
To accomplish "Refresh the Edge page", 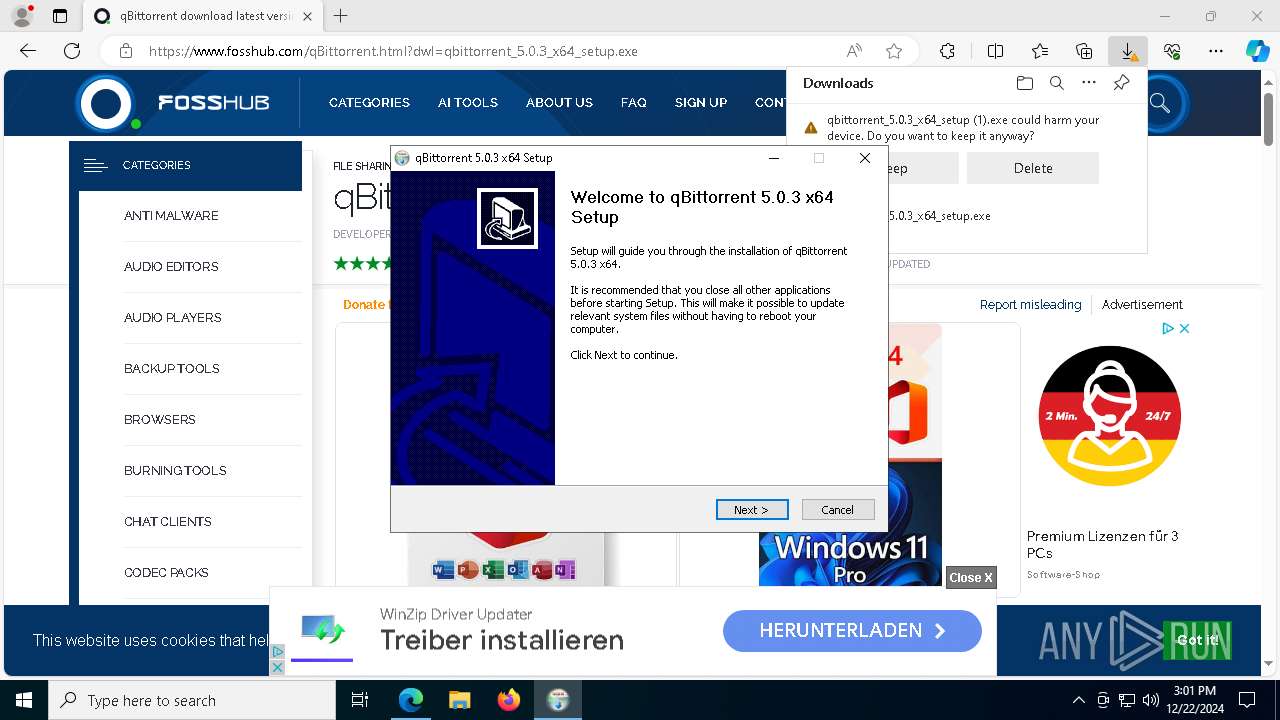I will [72, 51].
